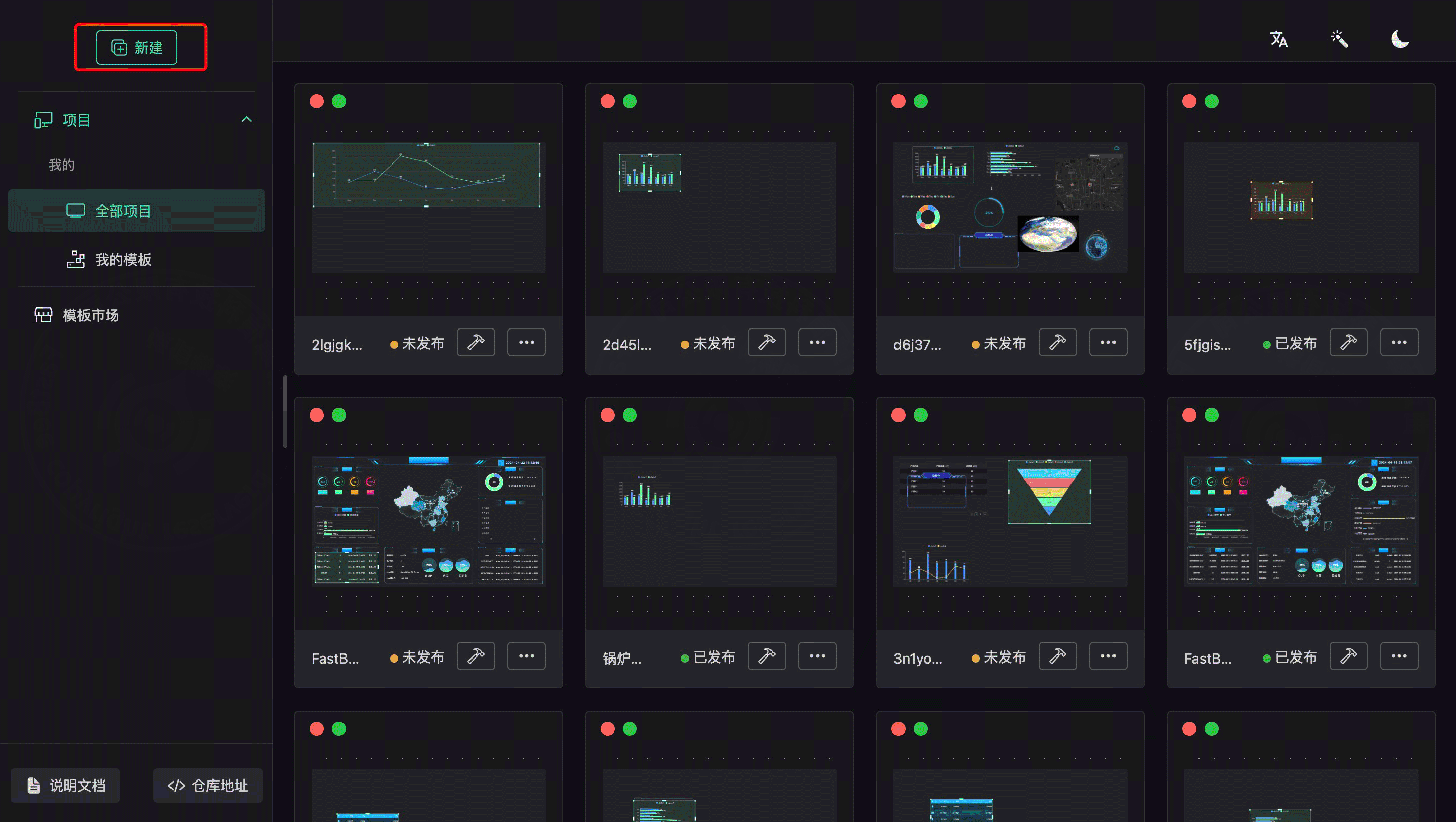Image resolution: width=1456 pixels, height=822 pixels.
Task: Click edit hammer icon for 5fjgis project
Action: [x=1349, y=343]
